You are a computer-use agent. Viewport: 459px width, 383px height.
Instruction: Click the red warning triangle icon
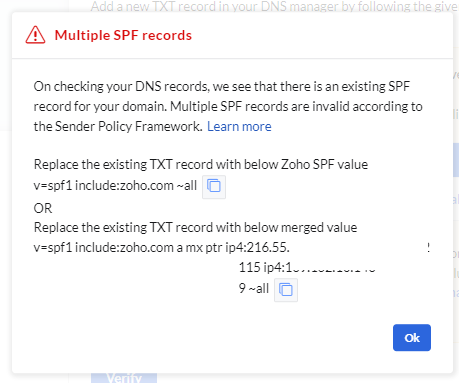pyautogui.click(x=35, y=35)
